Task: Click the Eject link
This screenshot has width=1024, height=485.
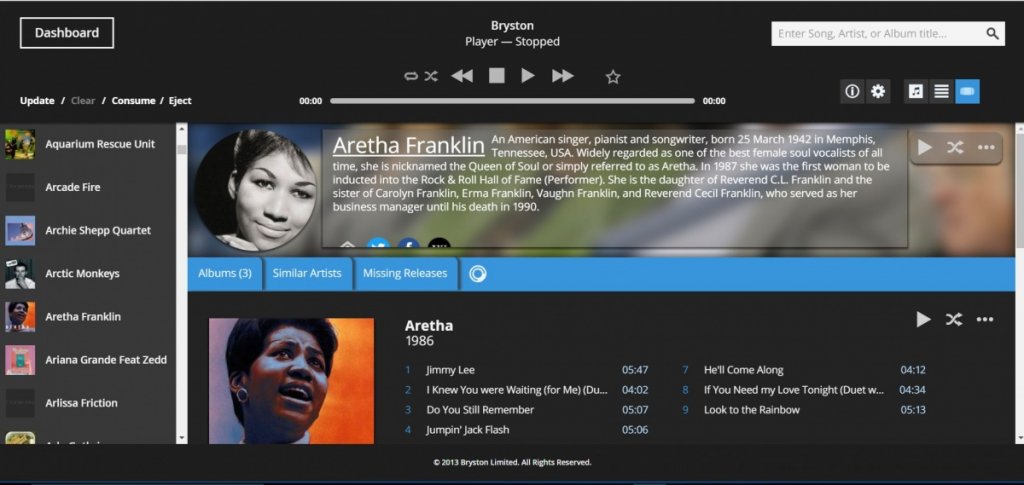Action: [x=180, y=101]
